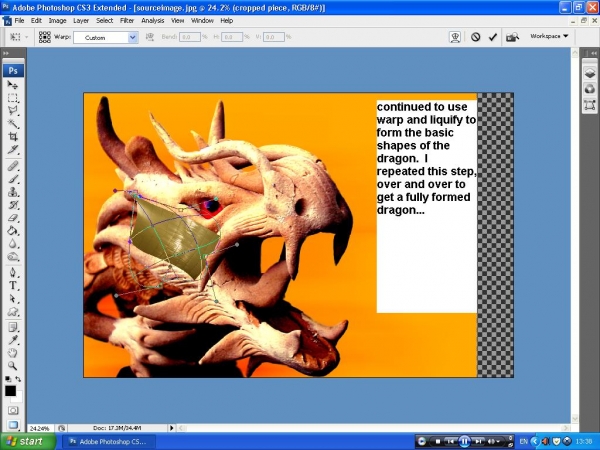Toggle Quick Mask mode

[13, 411]
